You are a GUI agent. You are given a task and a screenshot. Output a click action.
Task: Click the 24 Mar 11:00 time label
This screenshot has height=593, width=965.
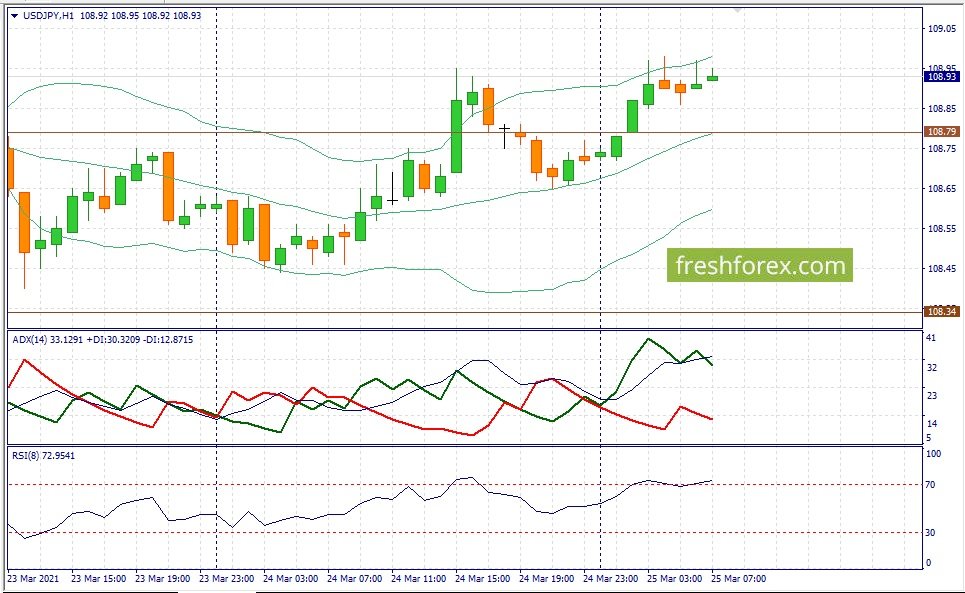click(x=418, y=579)
